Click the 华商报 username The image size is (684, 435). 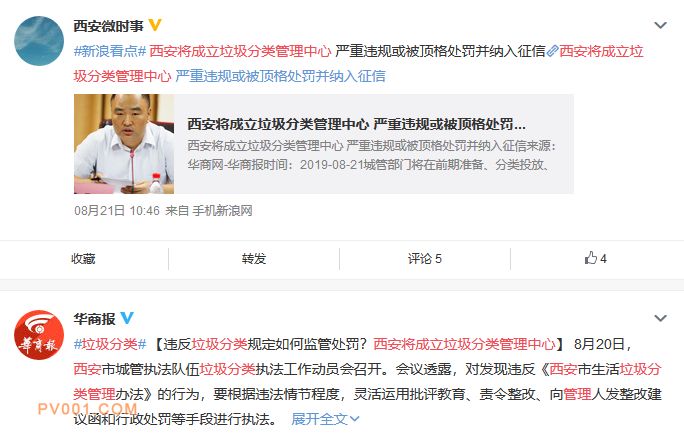pyautogui.click(x=95, y=319)
